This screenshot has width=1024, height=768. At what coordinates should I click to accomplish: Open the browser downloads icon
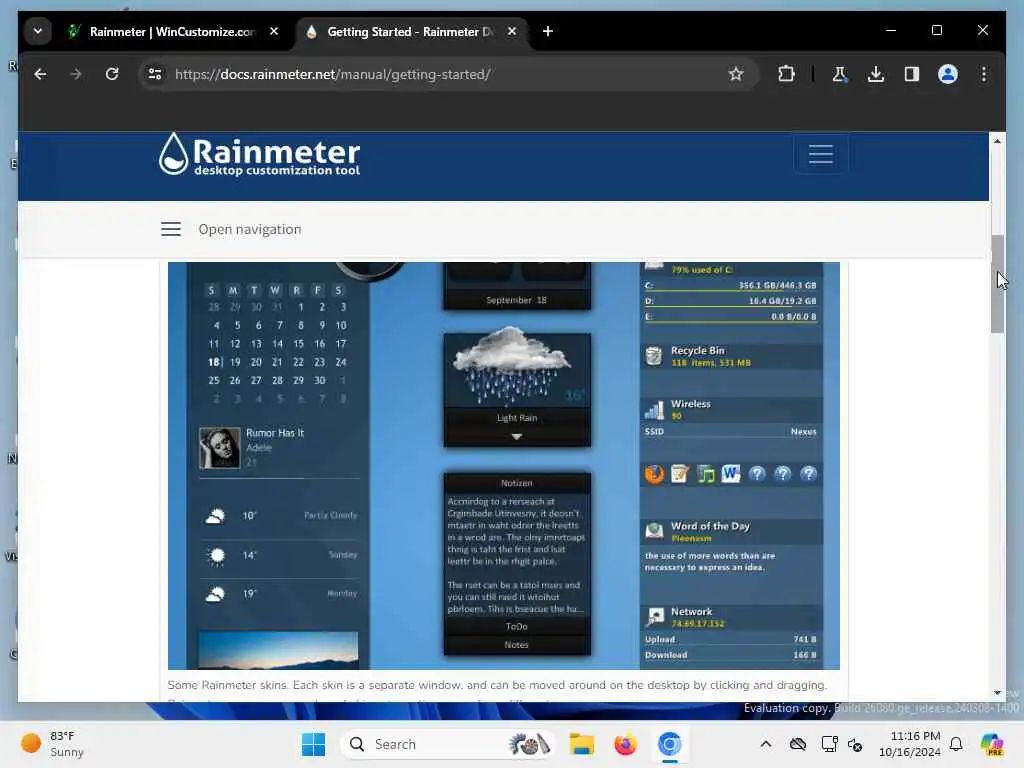[876, 74]
